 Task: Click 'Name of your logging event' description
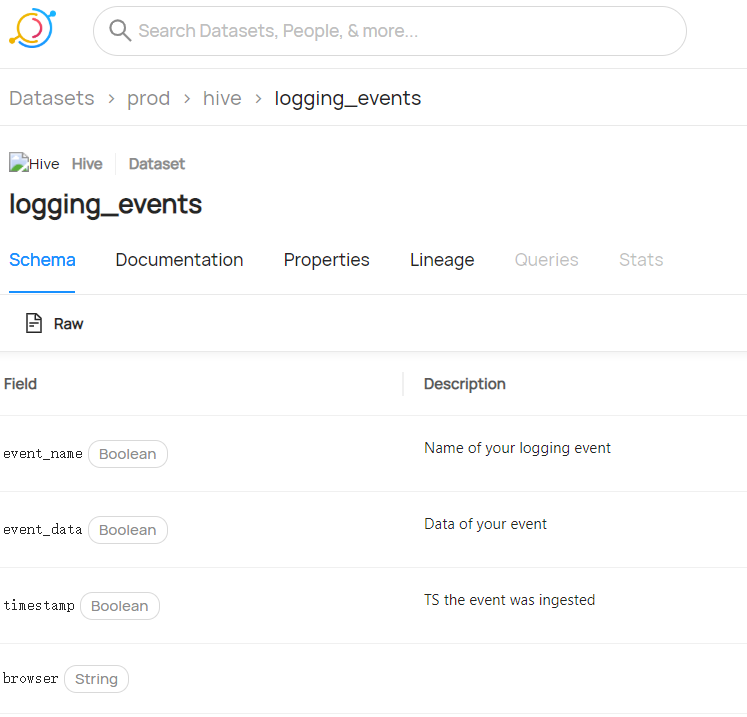(517, 448)
